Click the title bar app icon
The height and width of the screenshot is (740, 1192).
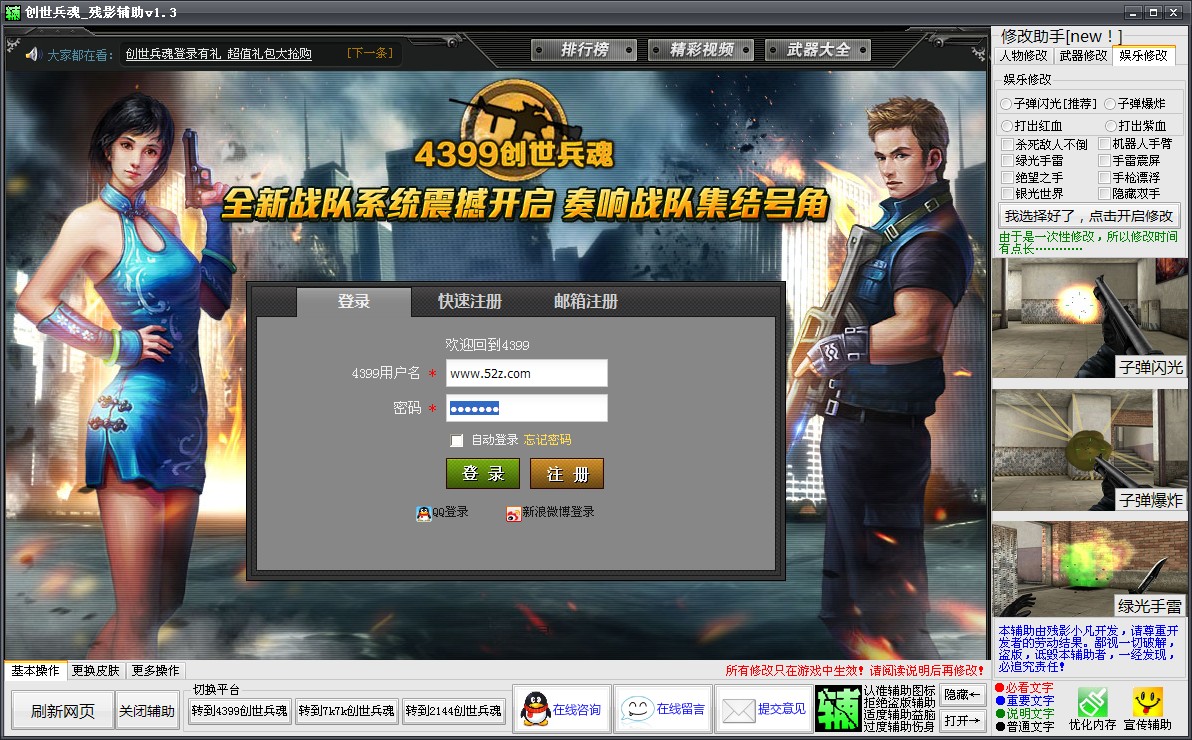click(x=12, y=12)
